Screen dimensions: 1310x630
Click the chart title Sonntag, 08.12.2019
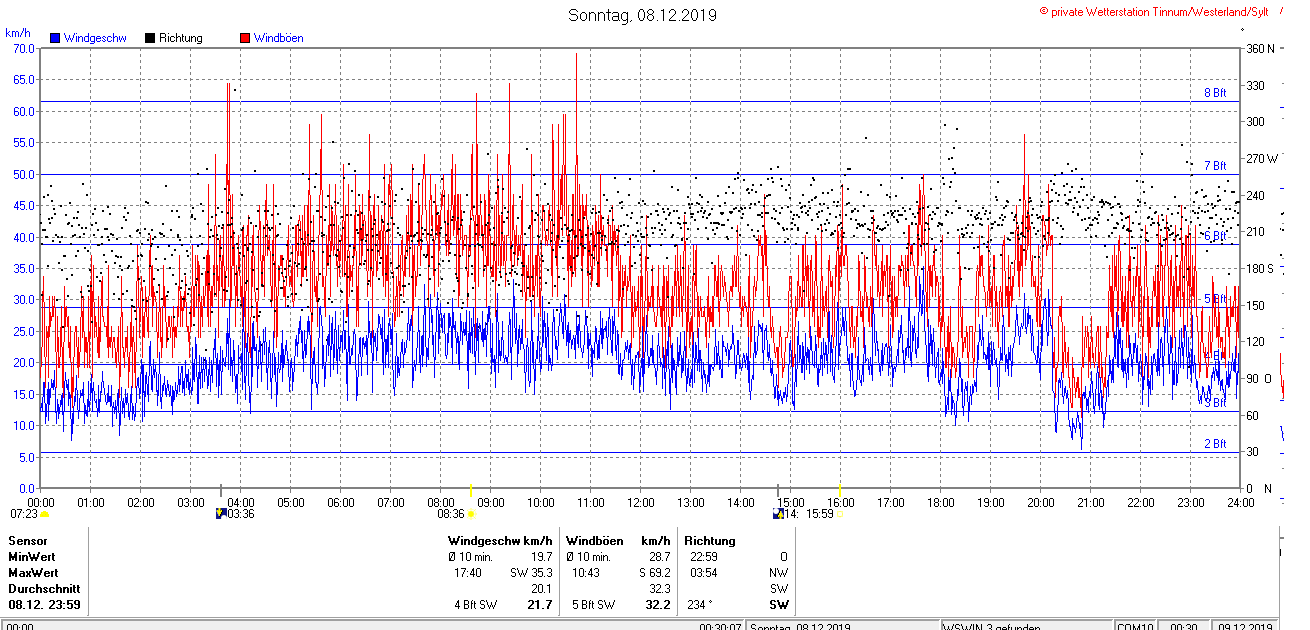coord(642,15)
